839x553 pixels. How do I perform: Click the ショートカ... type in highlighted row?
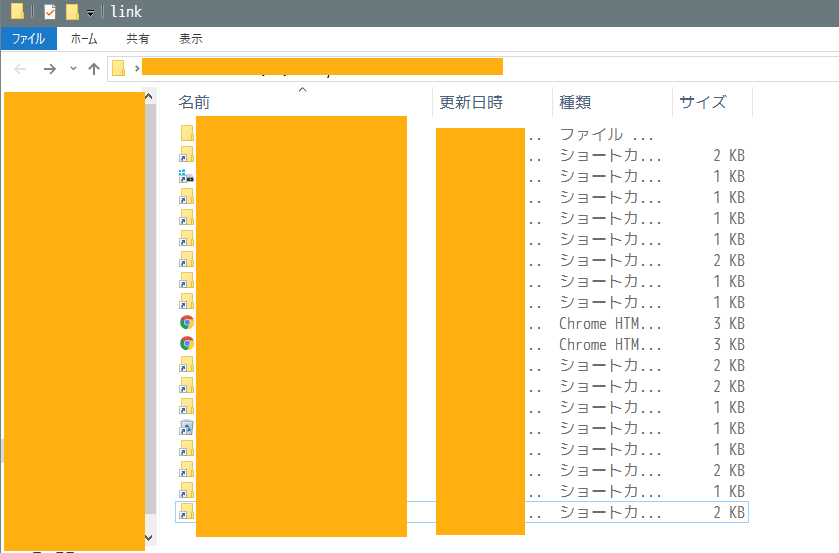(611, 512)
